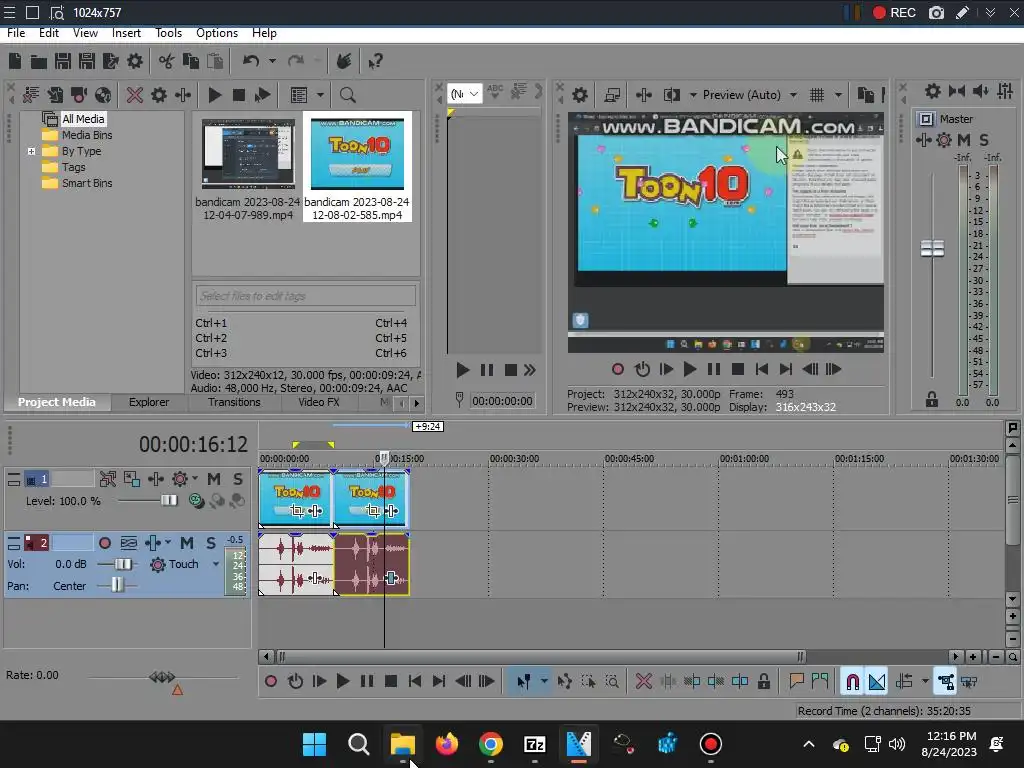The height and width of the screenshot is (768, 1024).
Task: Select the Zoom edit tool in timeline toolbar
Action: pos(612,682)
